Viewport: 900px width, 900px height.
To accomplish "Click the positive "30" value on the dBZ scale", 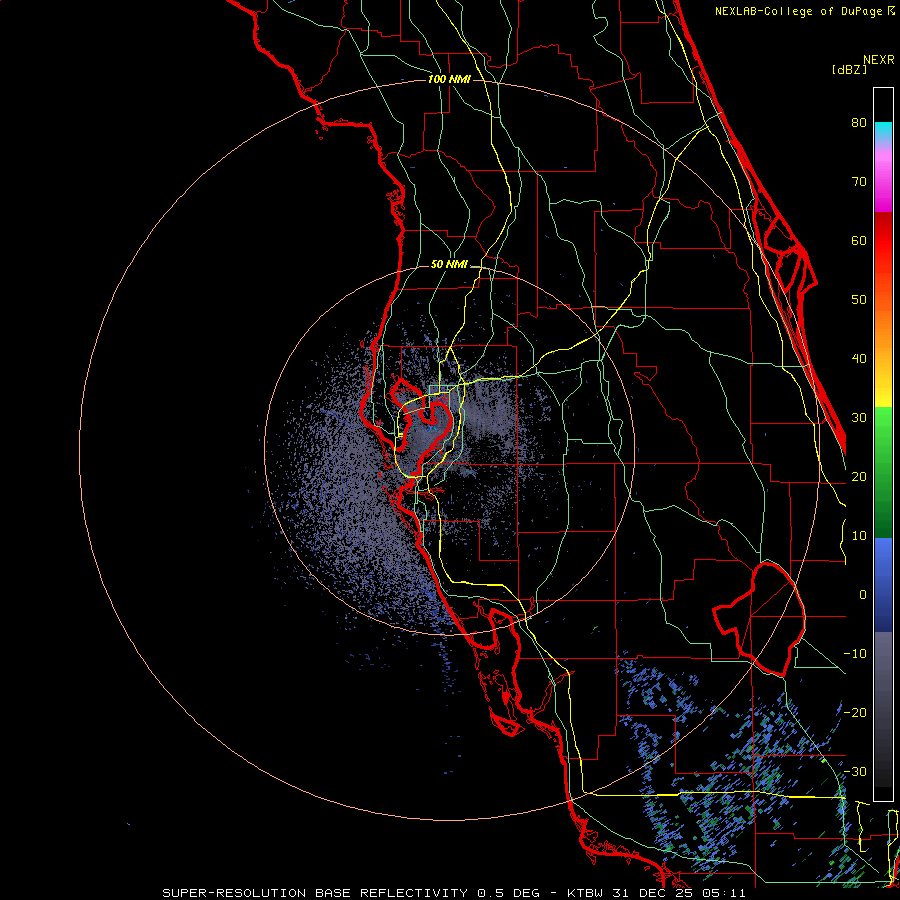I will point(859,417).
